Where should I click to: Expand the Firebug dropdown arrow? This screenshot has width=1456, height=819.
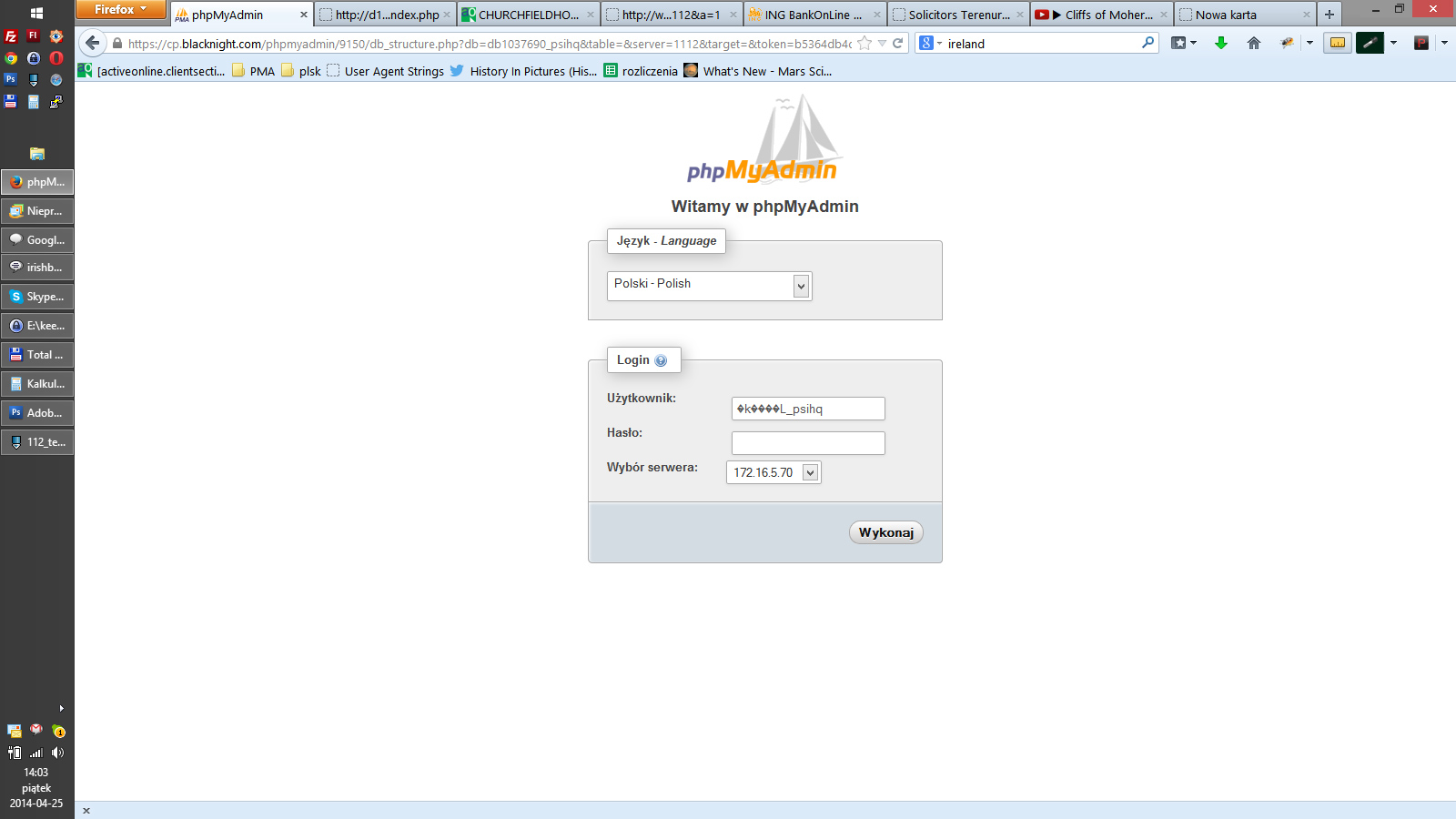(1309, 43)
